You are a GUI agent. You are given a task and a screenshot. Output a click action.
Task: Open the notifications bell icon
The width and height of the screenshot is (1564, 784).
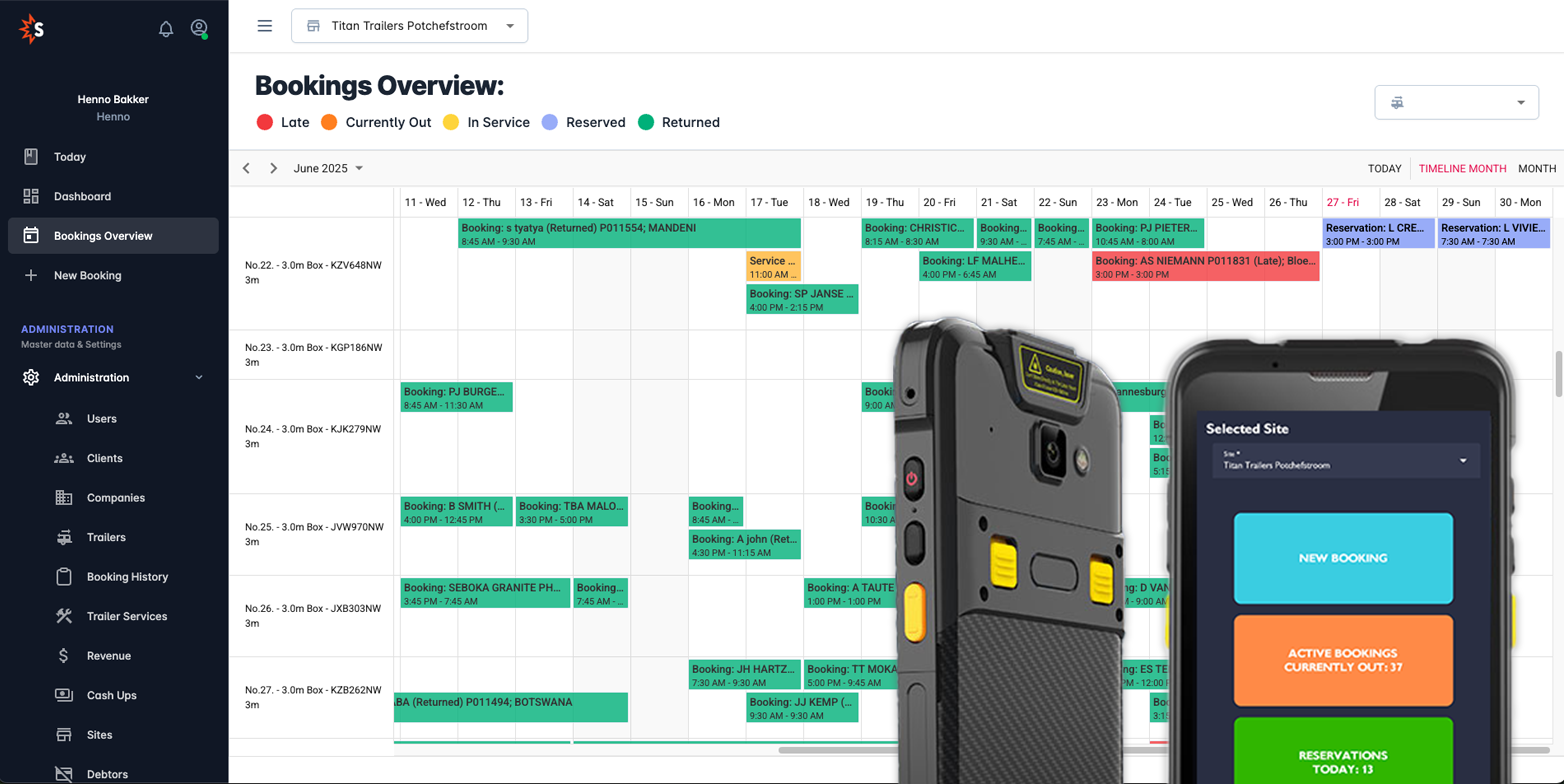(166, 28)
